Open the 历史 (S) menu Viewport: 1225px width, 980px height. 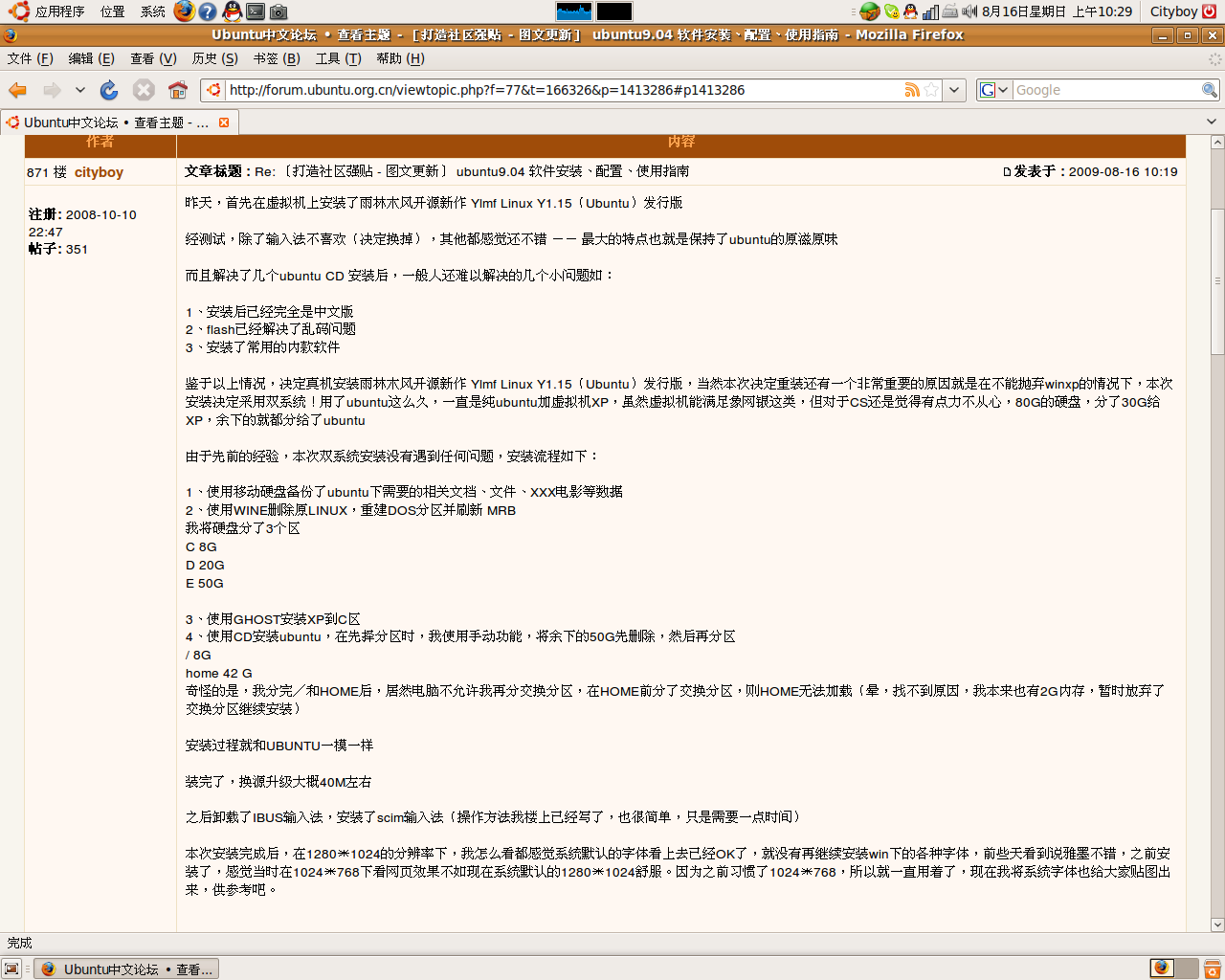pyautogui.click(x=215, y=58)
